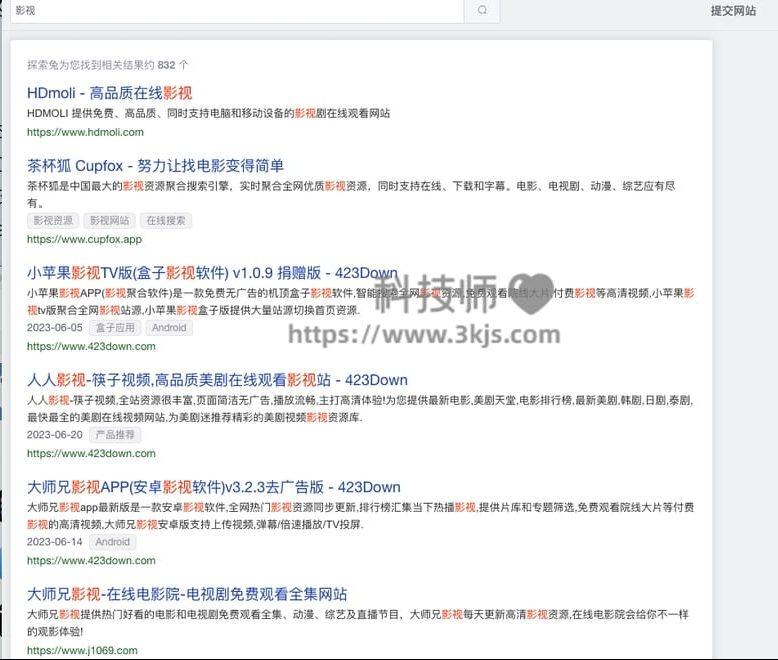Image resolution: width=778 pixels, height=660 pixels.
Task: Click the date 2023-06-05
Action: (x=55, y=328)
